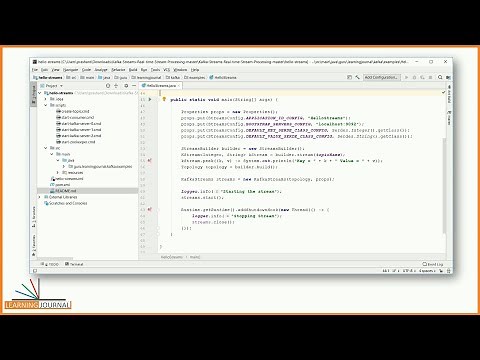Select pom.xml in project tree

point(60,185)
